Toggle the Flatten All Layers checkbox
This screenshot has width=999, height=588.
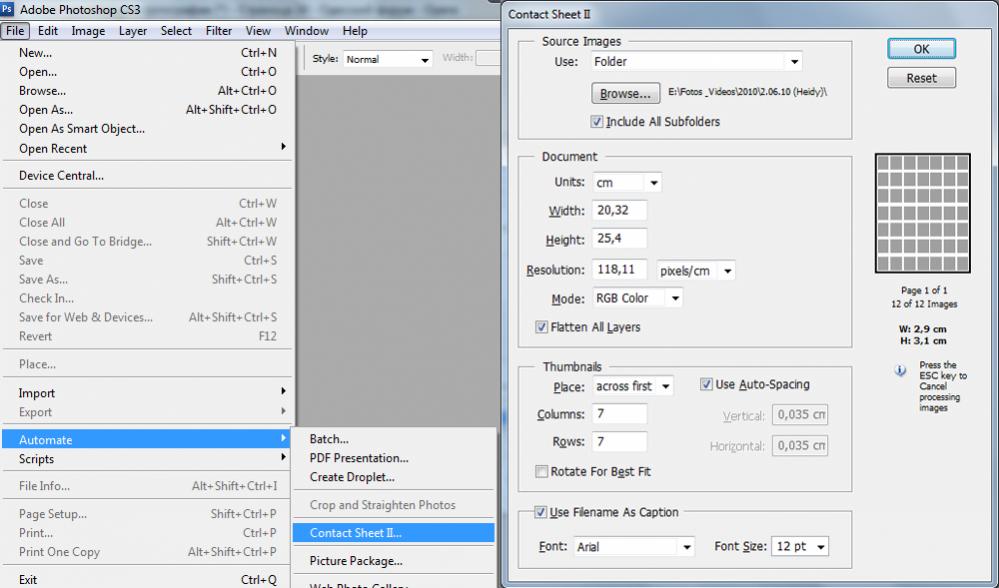coord(542,327)
